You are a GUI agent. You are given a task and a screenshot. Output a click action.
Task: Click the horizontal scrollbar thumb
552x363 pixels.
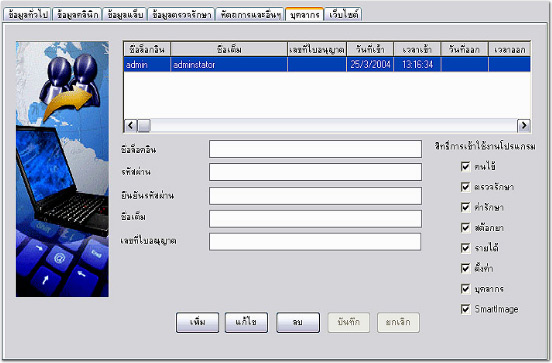[x=144, y=125]
